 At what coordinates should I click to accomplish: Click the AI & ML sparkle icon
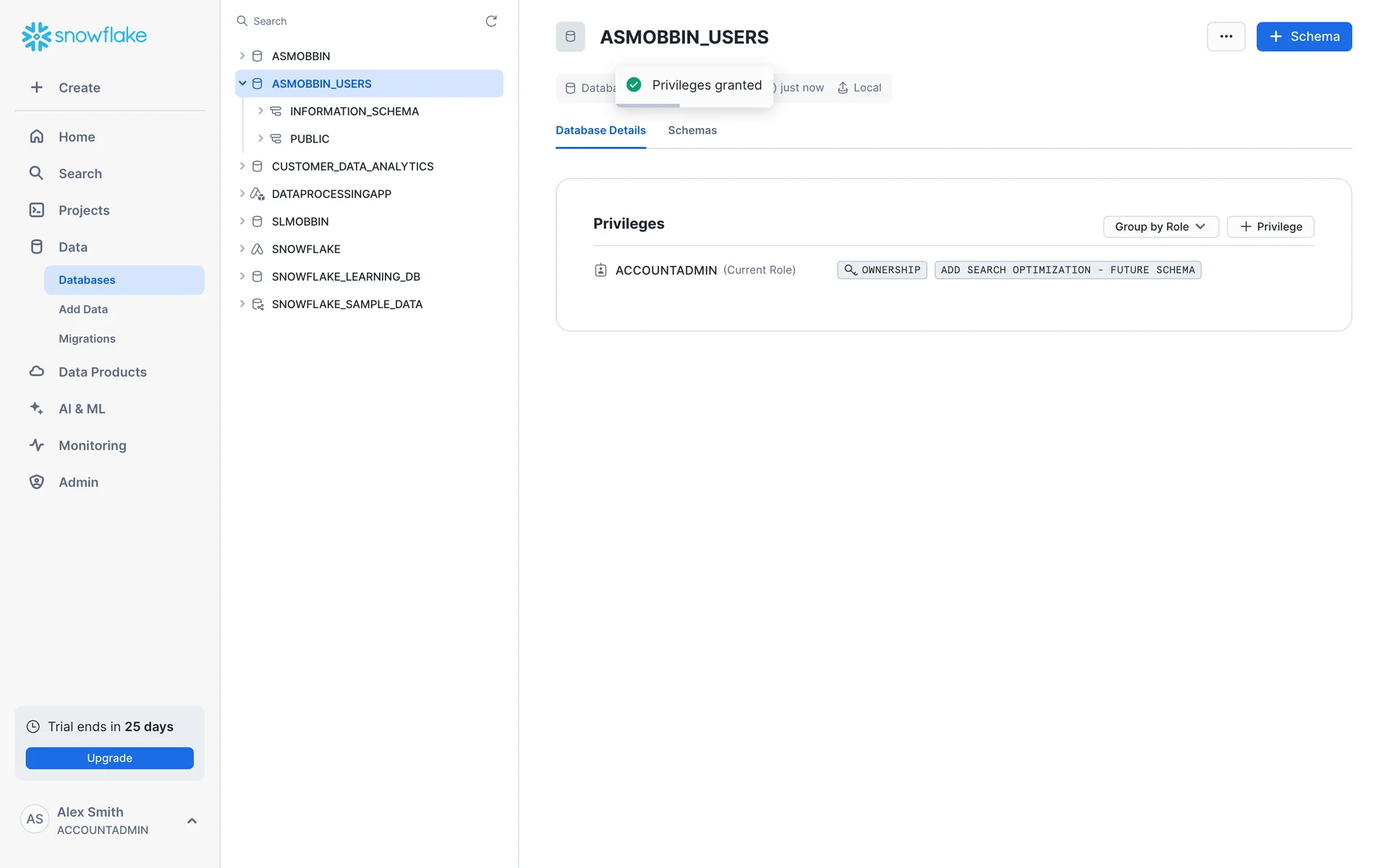tap(37, 409)
